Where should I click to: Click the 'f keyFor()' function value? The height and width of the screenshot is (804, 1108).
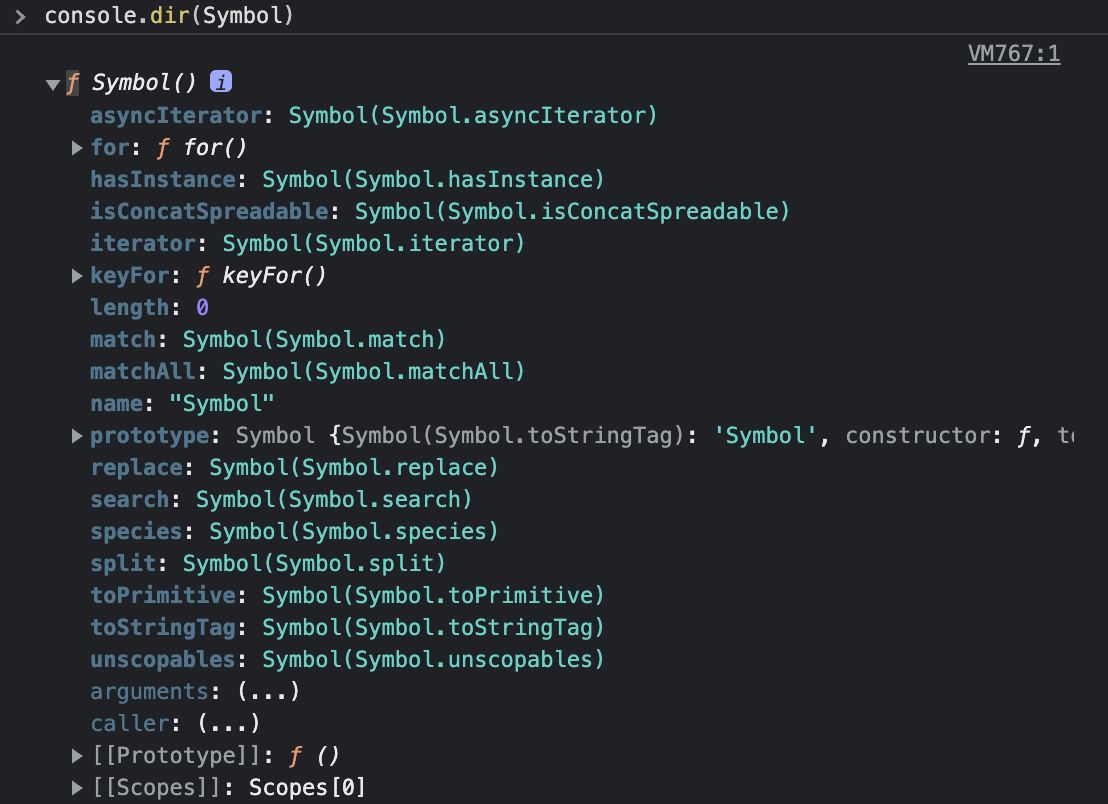(261, 276)
